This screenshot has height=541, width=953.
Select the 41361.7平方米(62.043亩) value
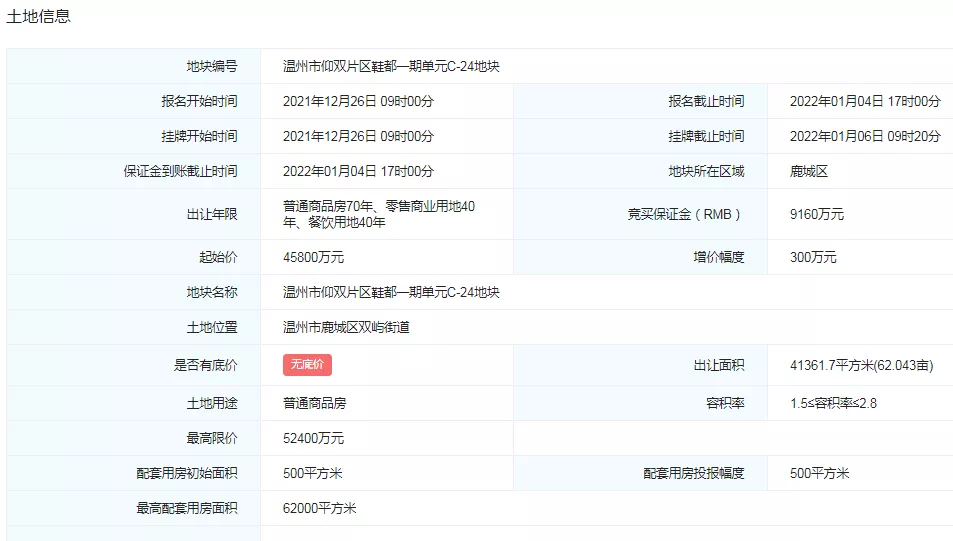(x=861, y=365)
